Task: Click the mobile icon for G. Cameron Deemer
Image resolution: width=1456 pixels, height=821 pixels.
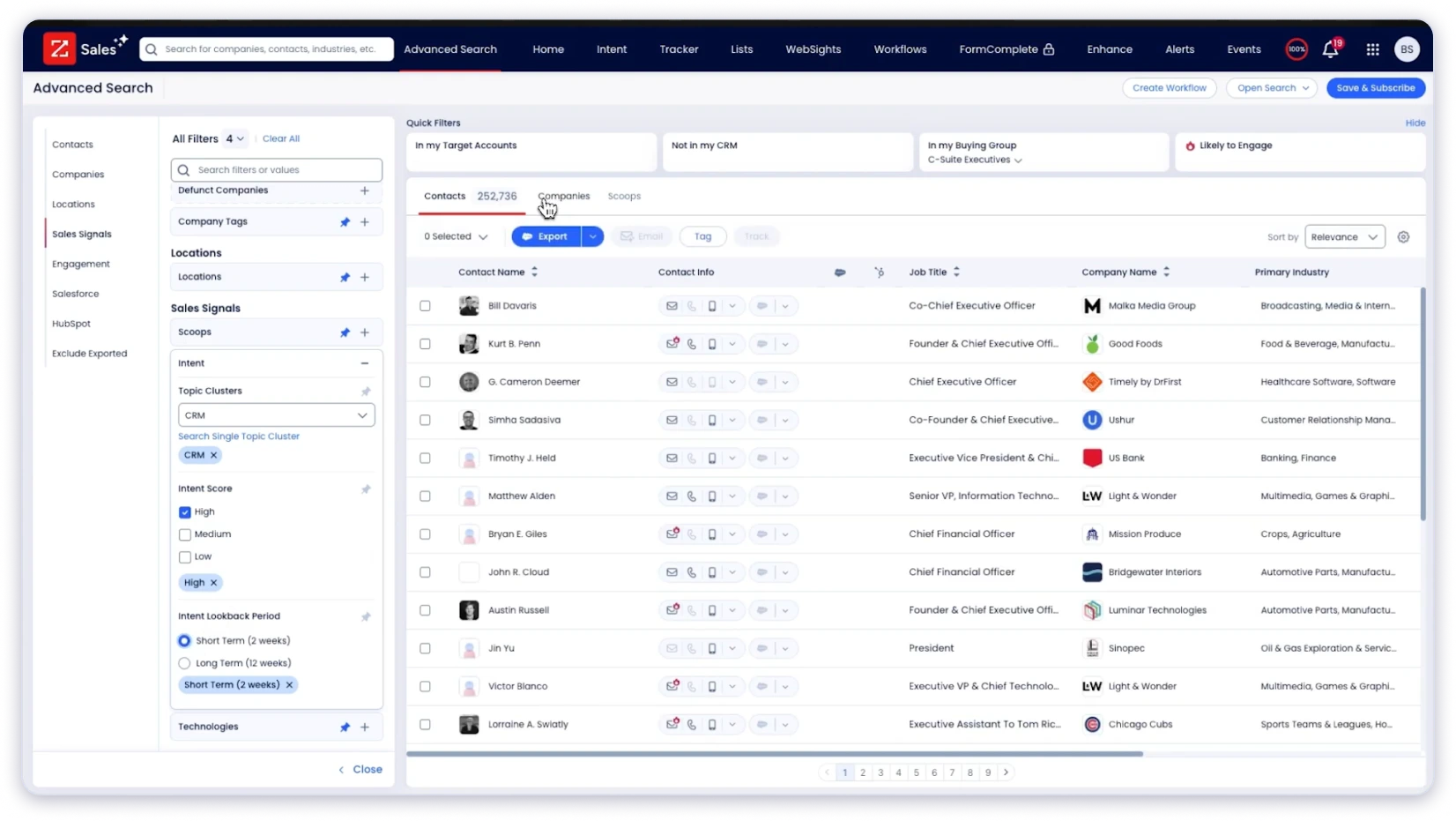Action: 712,382
